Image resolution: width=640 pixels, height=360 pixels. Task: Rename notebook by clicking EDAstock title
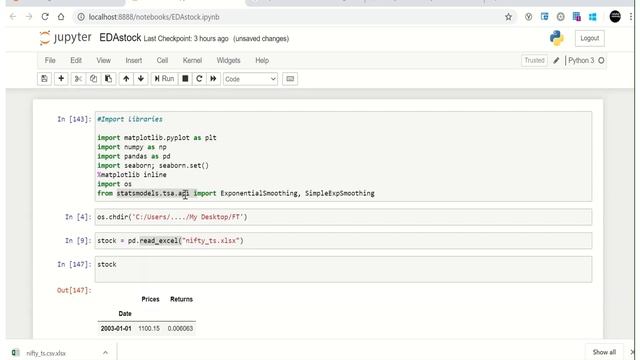click(120, 38)
